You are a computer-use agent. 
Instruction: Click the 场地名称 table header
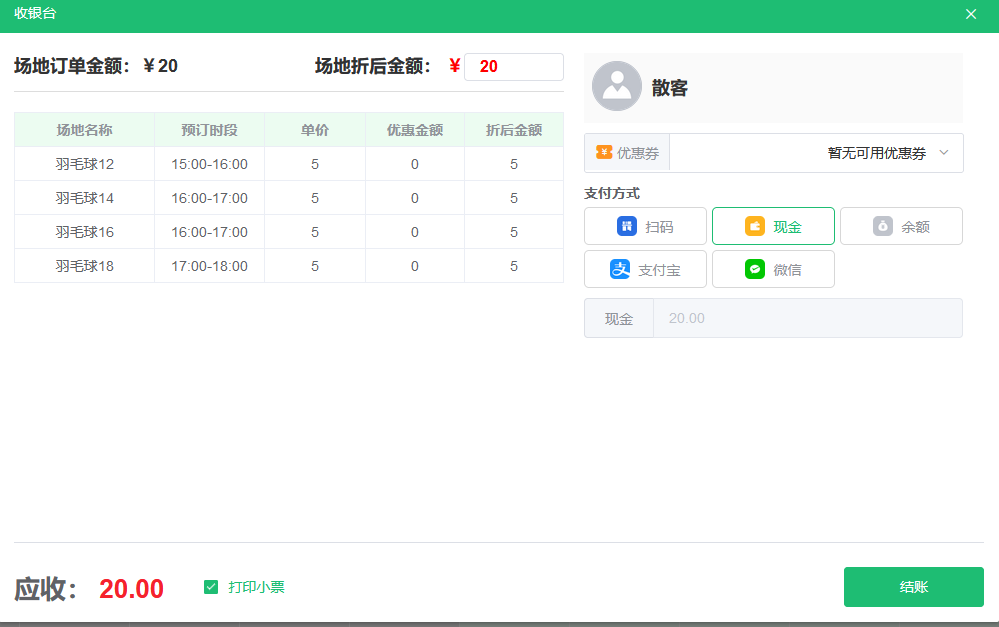coord(84,129)
